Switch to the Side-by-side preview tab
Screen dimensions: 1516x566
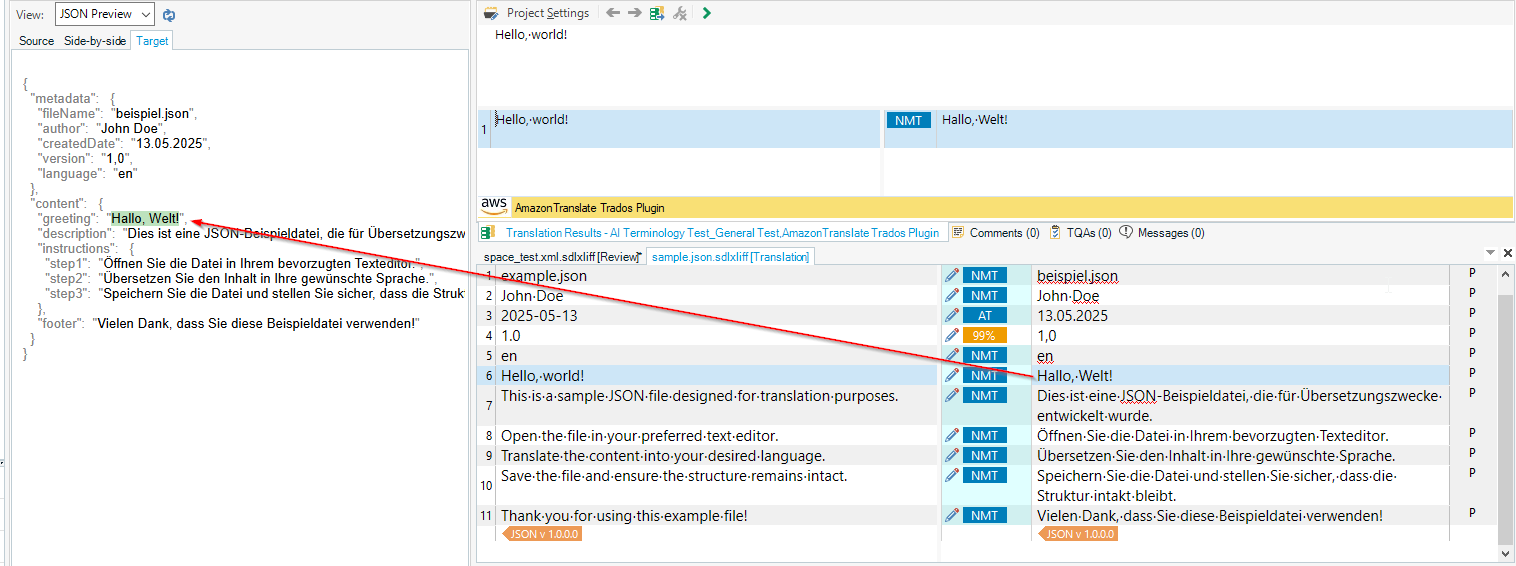[x=95, y=41]
